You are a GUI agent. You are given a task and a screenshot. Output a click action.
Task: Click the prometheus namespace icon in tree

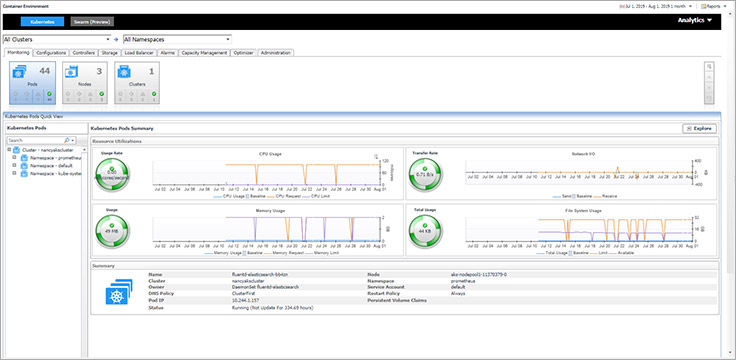tap(24, 158)
